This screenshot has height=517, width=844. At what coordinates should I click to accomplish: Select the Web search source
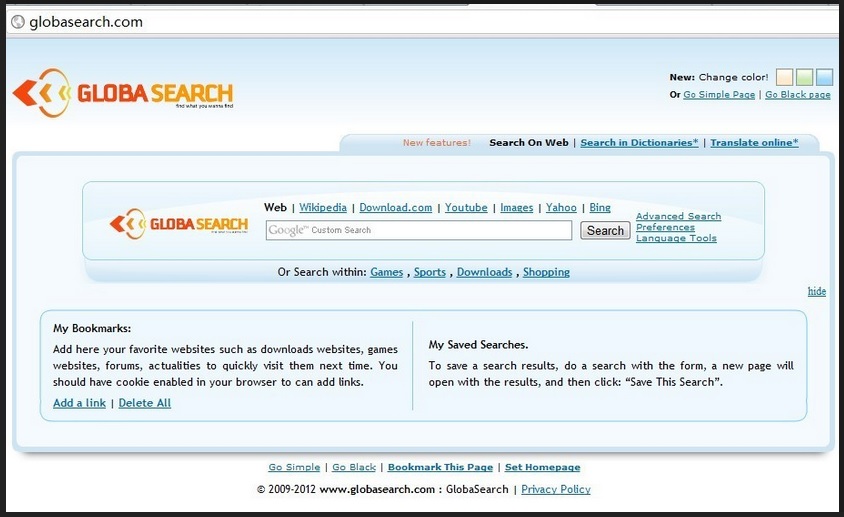(x=275, y=207)
